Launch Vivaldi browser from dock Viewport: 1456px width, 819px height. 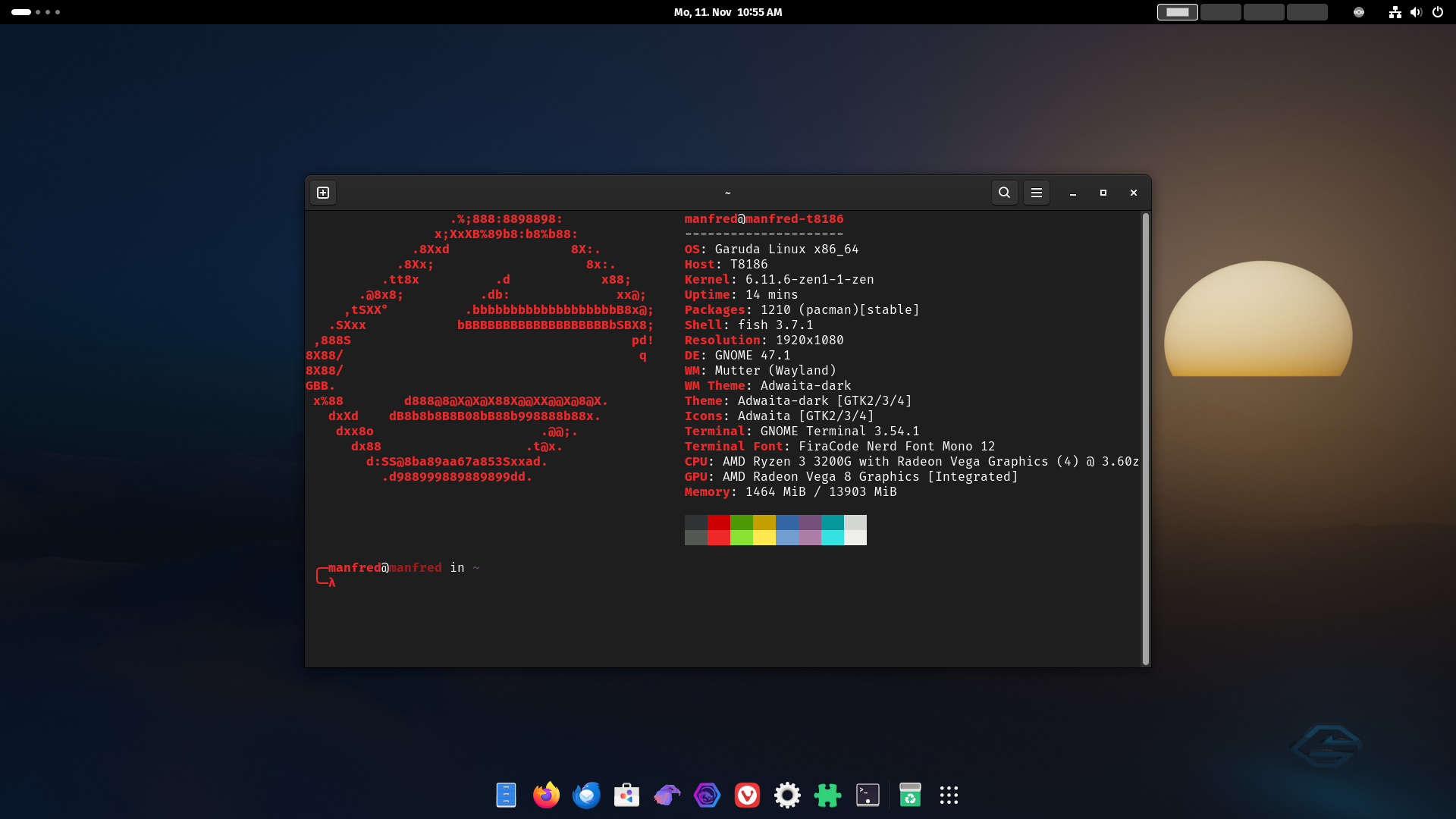click(x=747, y=795)
